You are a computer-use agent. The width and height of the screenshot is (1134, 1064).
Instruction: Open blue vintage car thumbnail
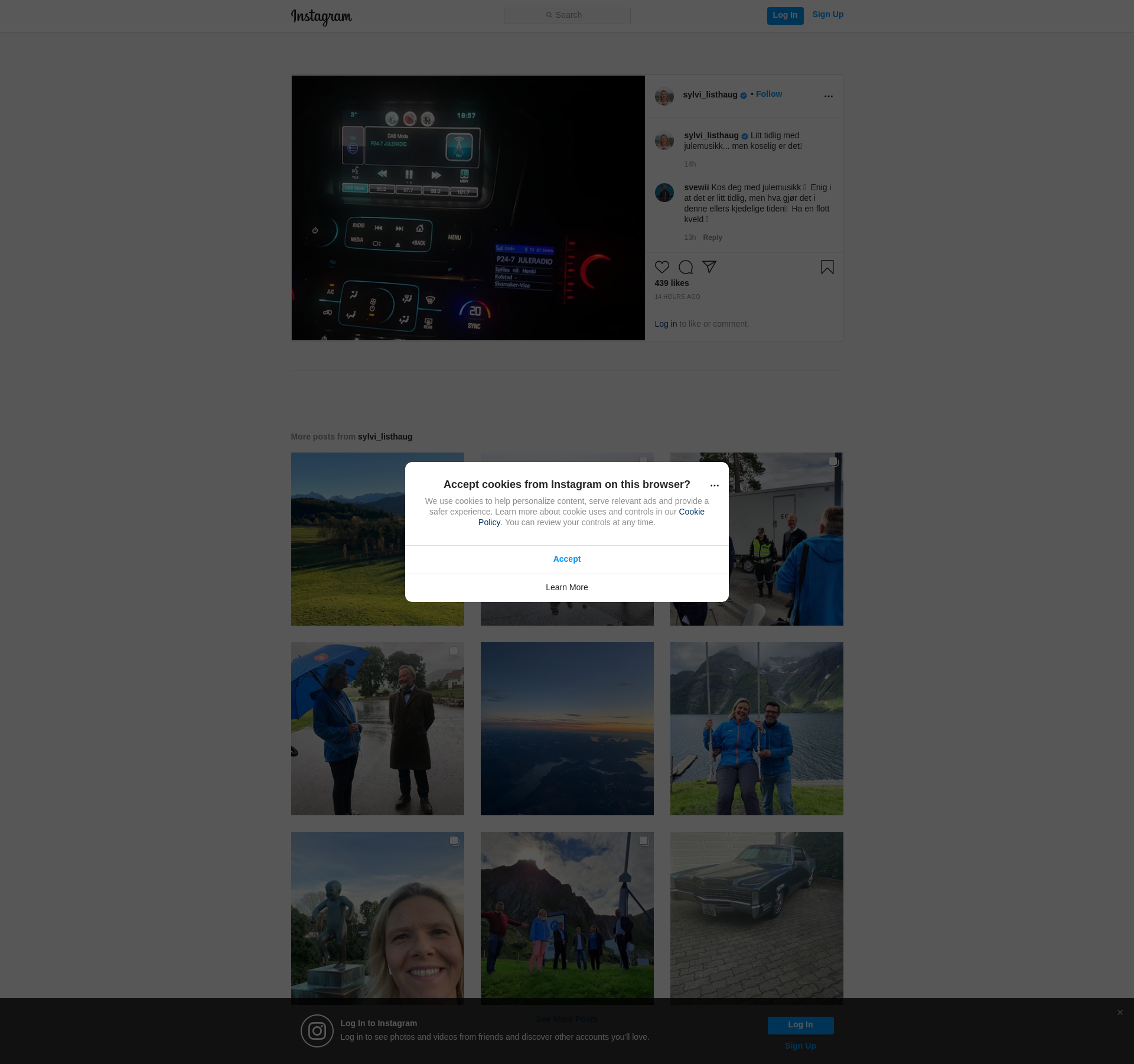coord(757,918)
